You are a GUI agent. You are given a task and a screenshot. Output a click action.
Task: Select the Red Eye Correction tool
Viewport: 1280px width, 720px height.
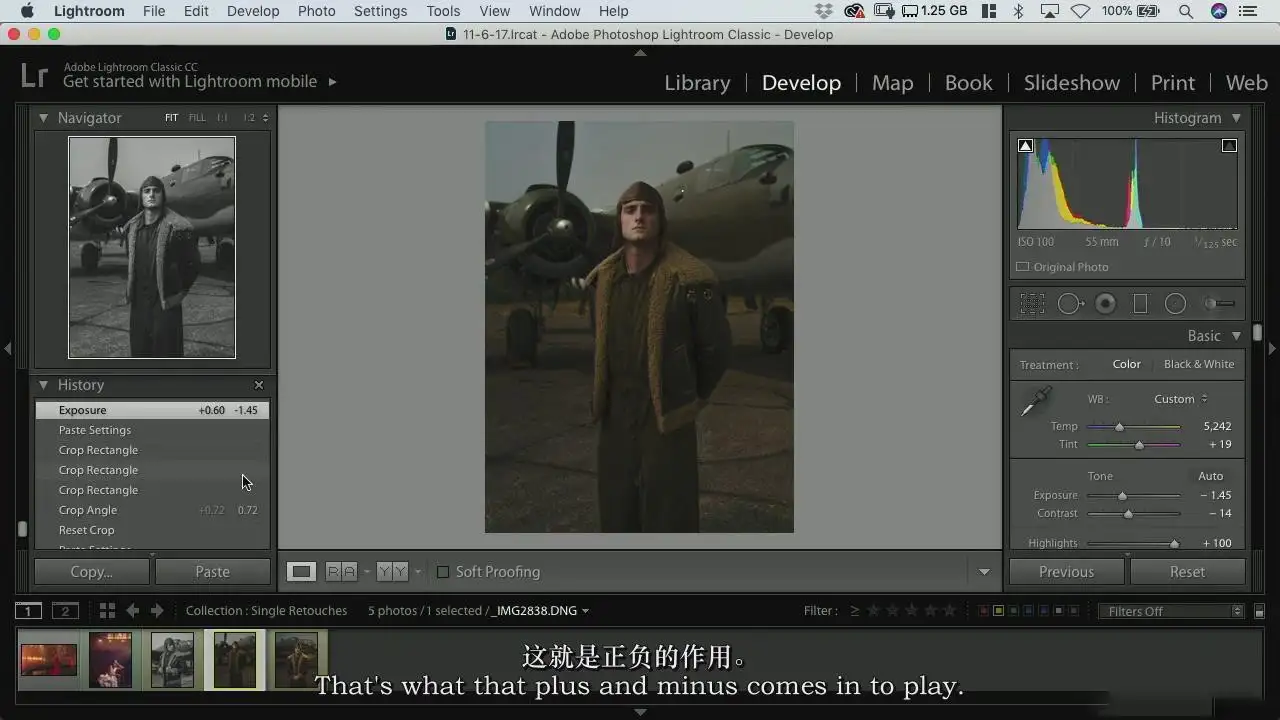(1105, 303)
